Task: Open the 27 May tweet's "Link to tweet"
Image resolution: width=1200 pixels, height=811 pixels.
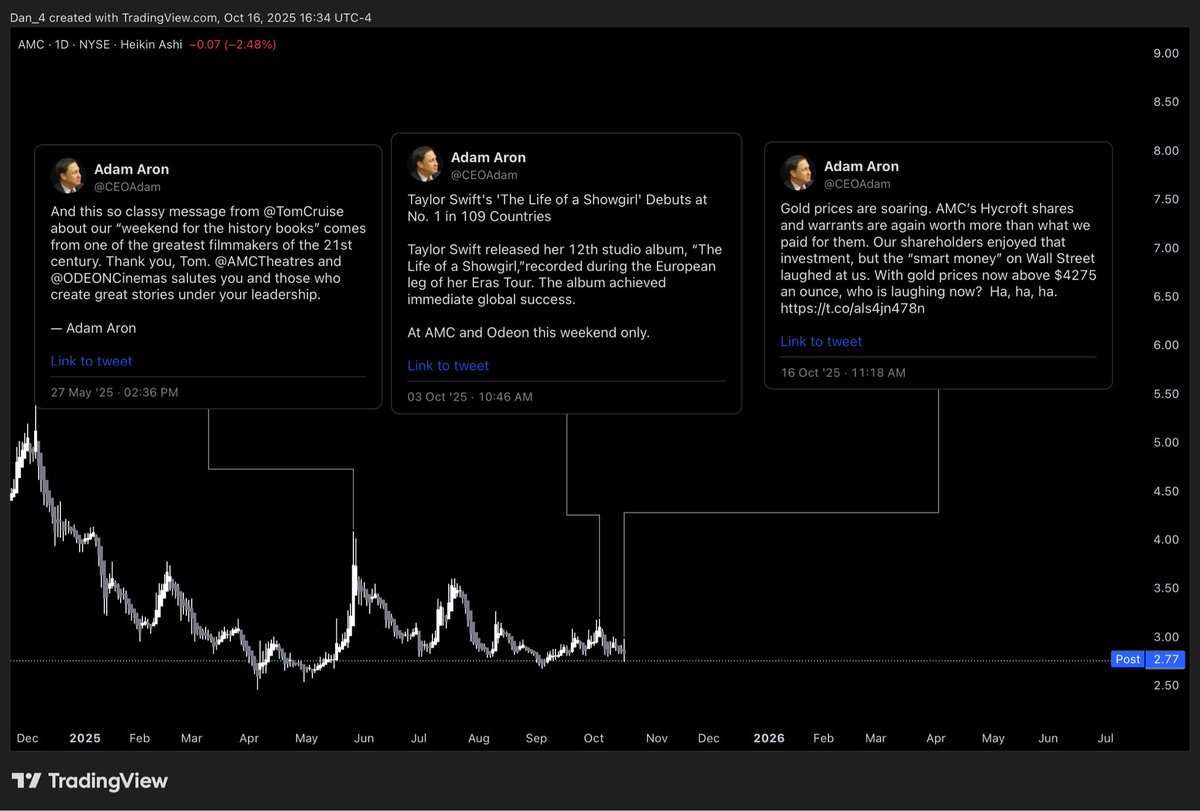Action: pos(91,361)
